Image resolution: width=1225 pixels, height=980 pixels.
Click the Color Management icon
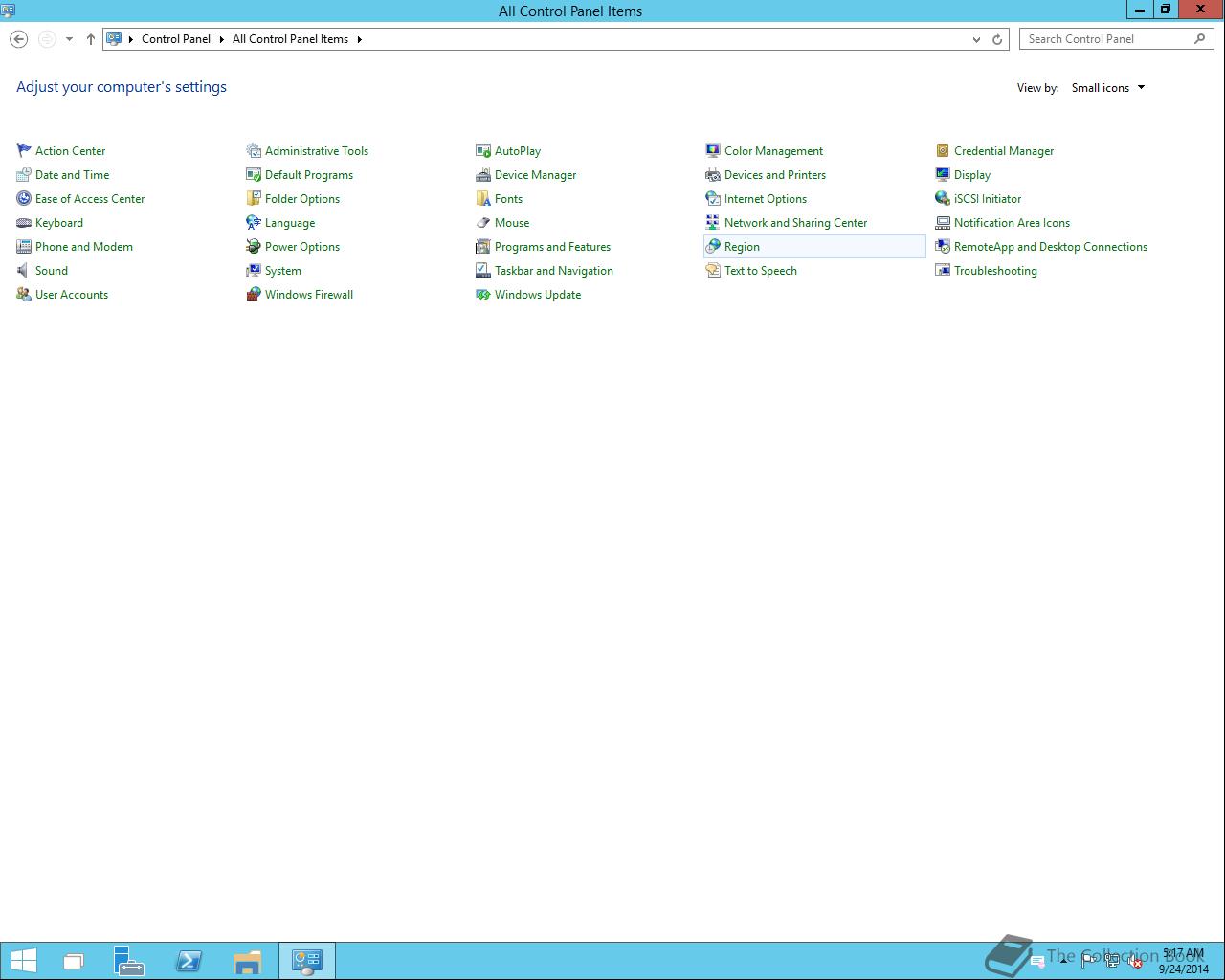tap(713, 150)
